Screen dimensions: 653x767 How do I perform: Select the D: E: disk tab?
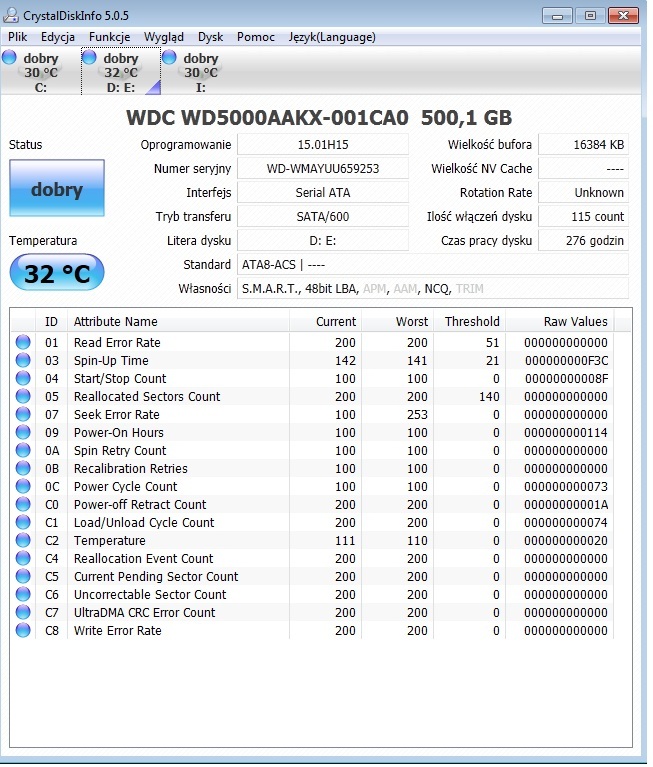click(x=121, y=72)
